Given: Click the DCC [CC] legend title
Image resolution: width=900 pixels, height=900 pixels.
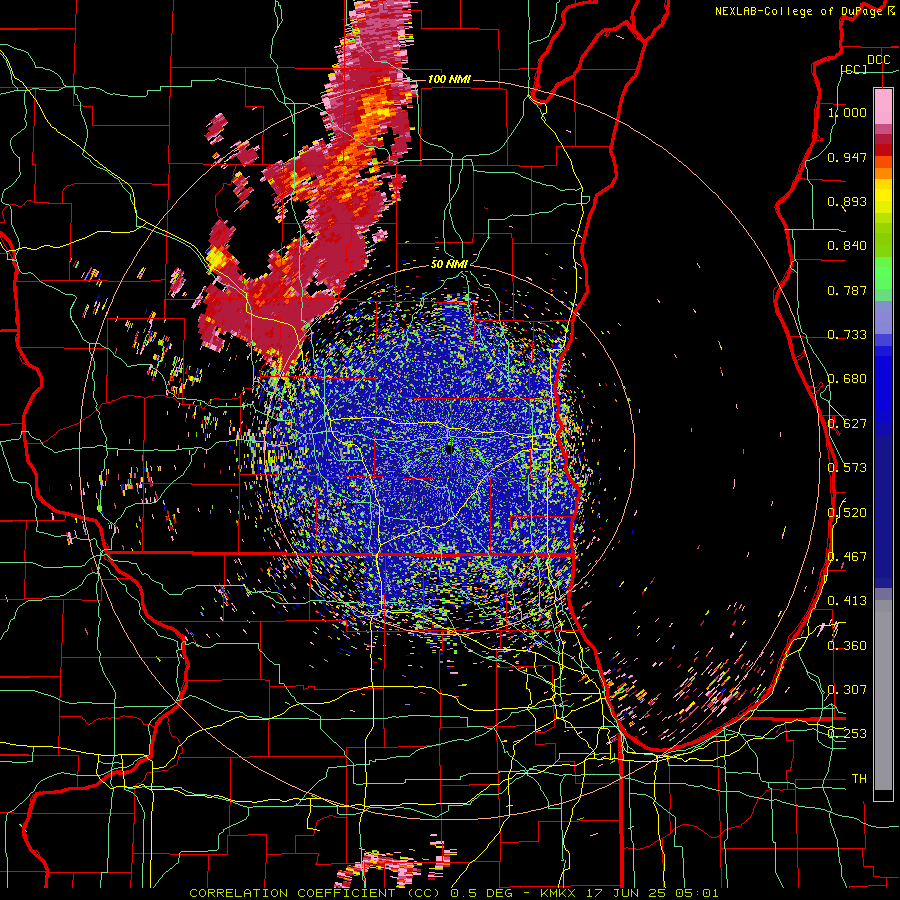Looking at the screenshot, I should click(x=866, y=64).
